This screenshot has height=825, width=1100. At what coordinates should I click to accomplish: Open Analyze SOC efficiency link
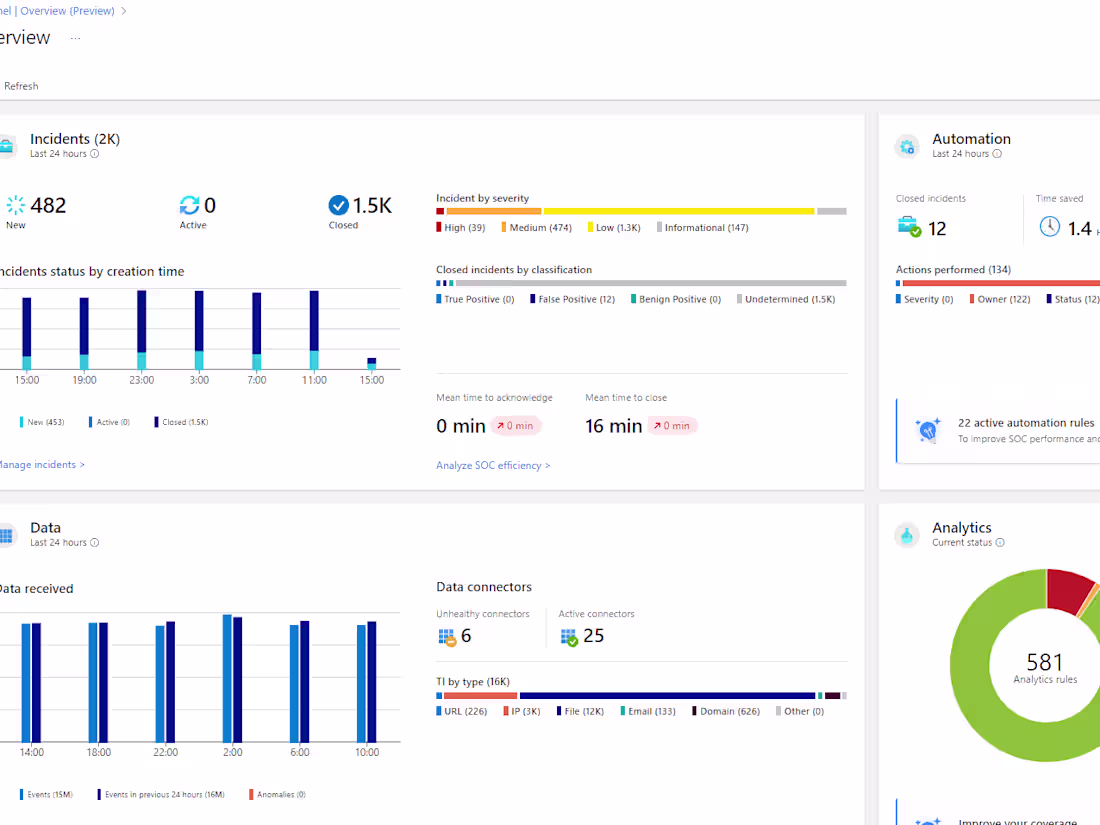493,465
